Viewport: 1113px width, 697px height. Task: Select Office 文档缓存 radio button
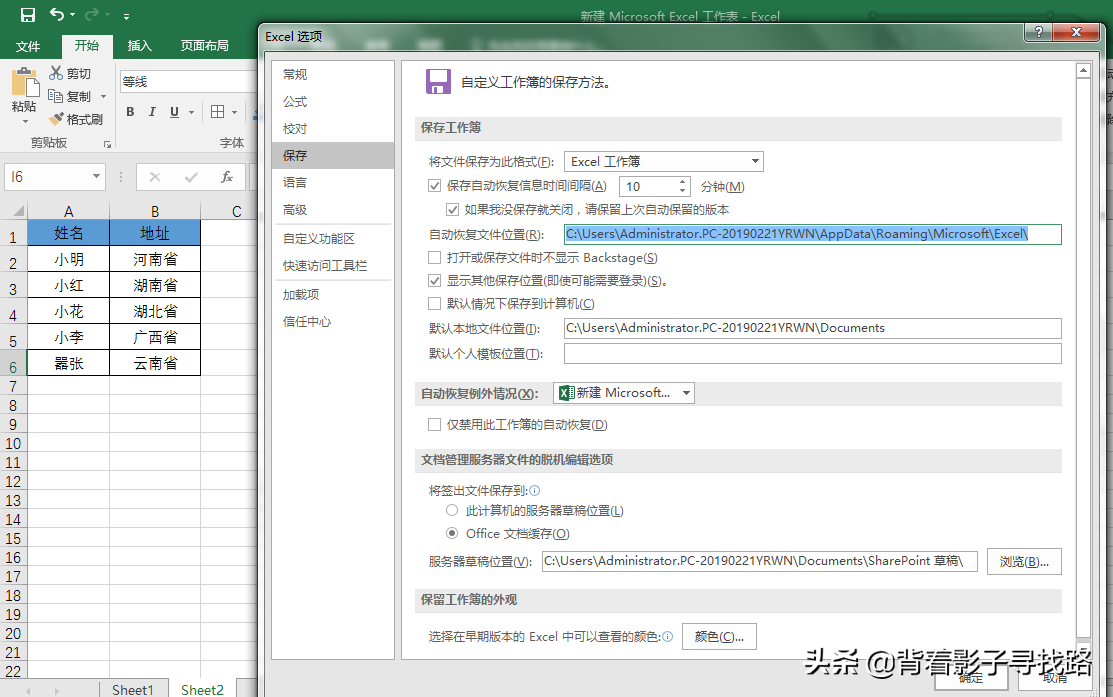tap(452, 533)
